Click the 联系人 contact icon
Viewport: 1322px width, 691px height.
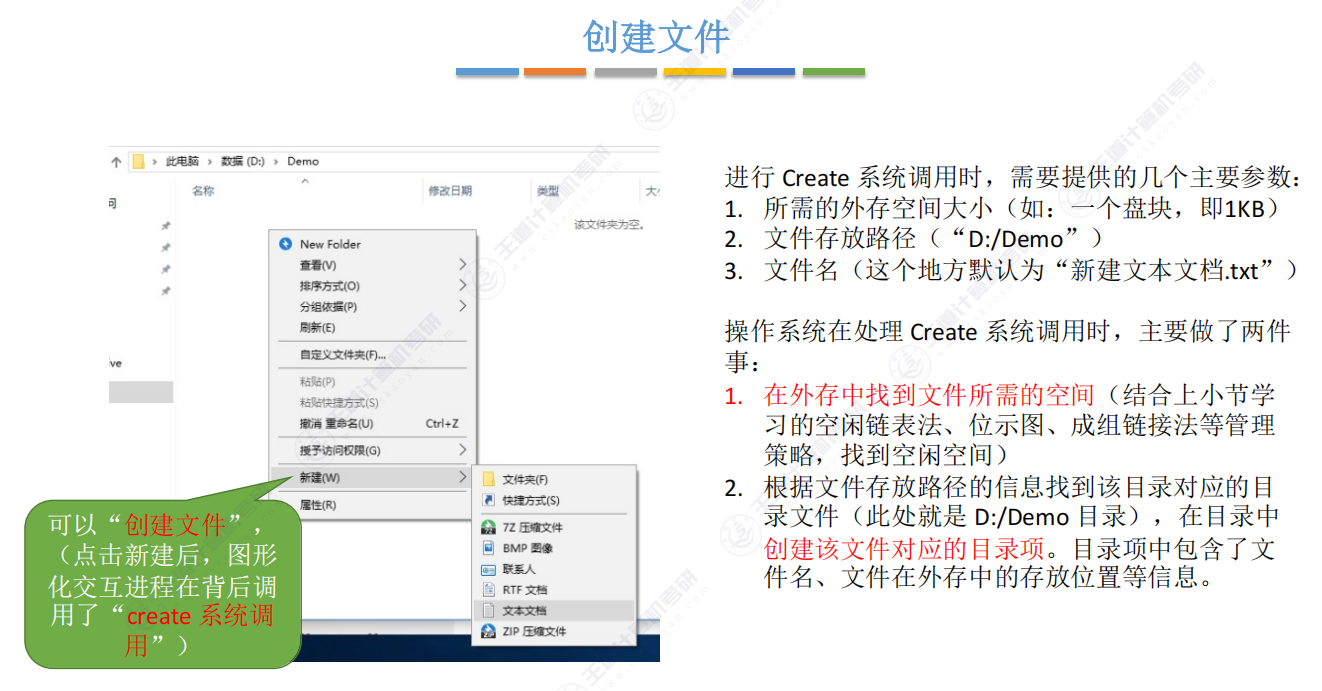pos(489,569)
